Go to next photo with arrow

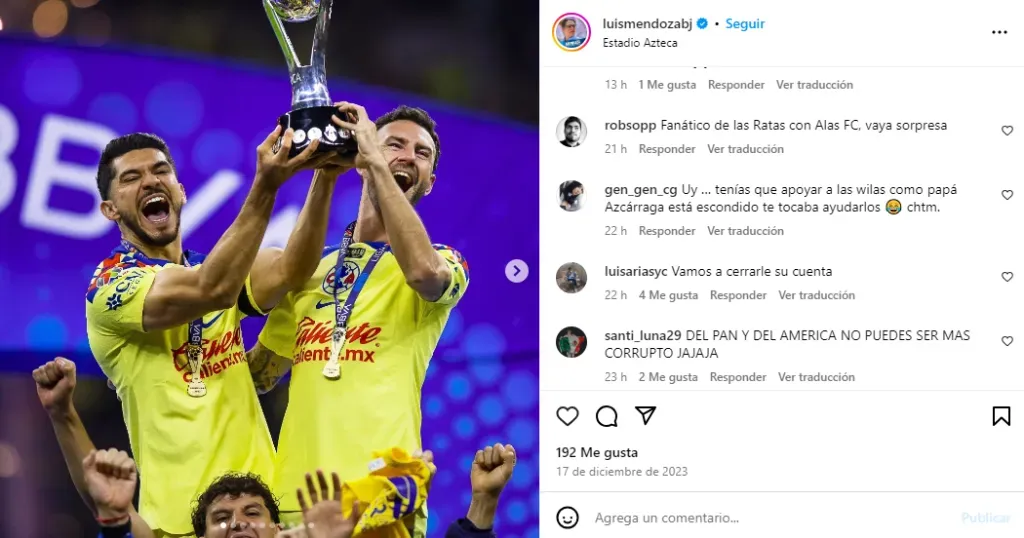tap(517, 270)
